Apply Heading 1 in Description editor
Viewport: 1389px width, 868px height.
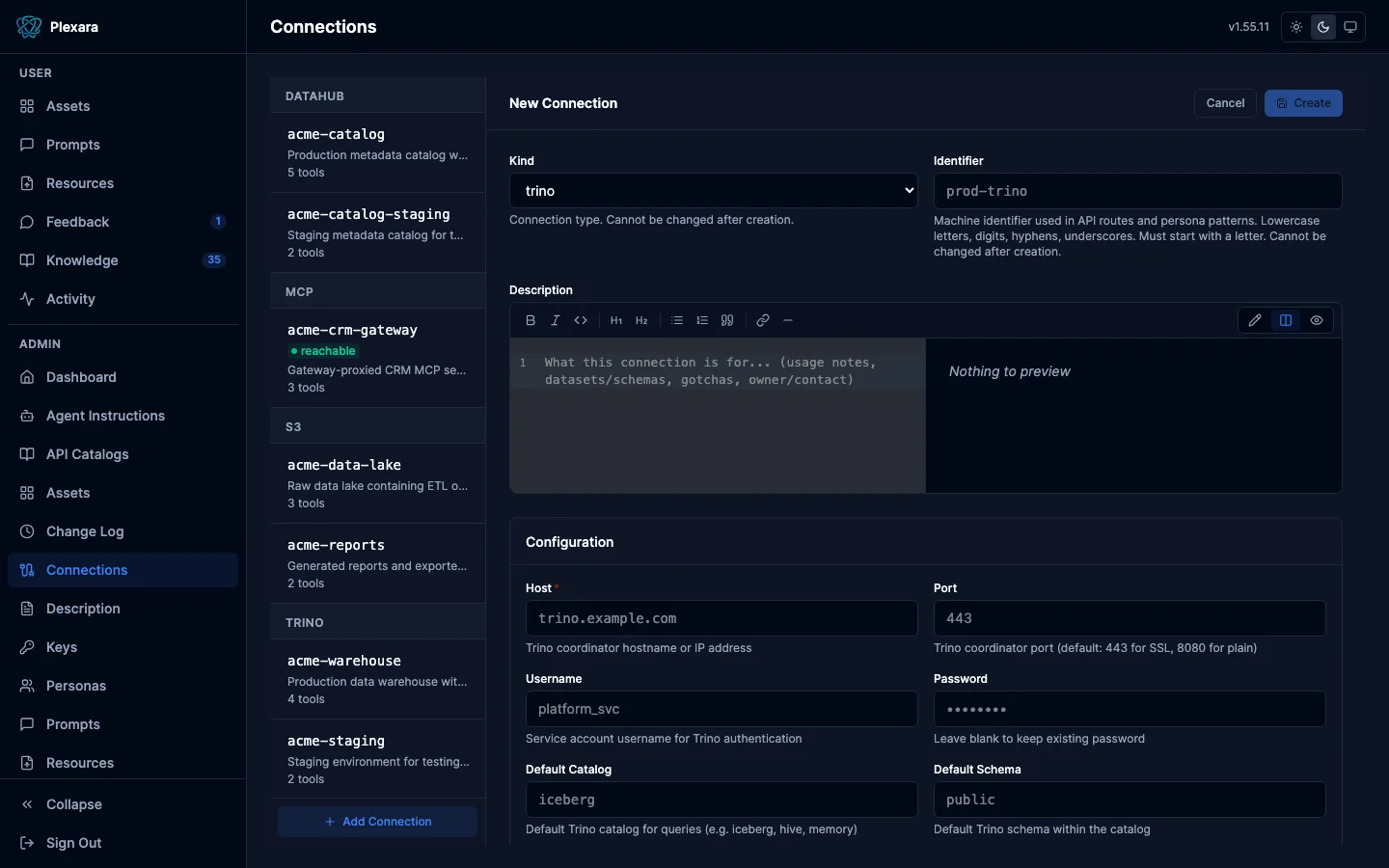click(616, 320)
